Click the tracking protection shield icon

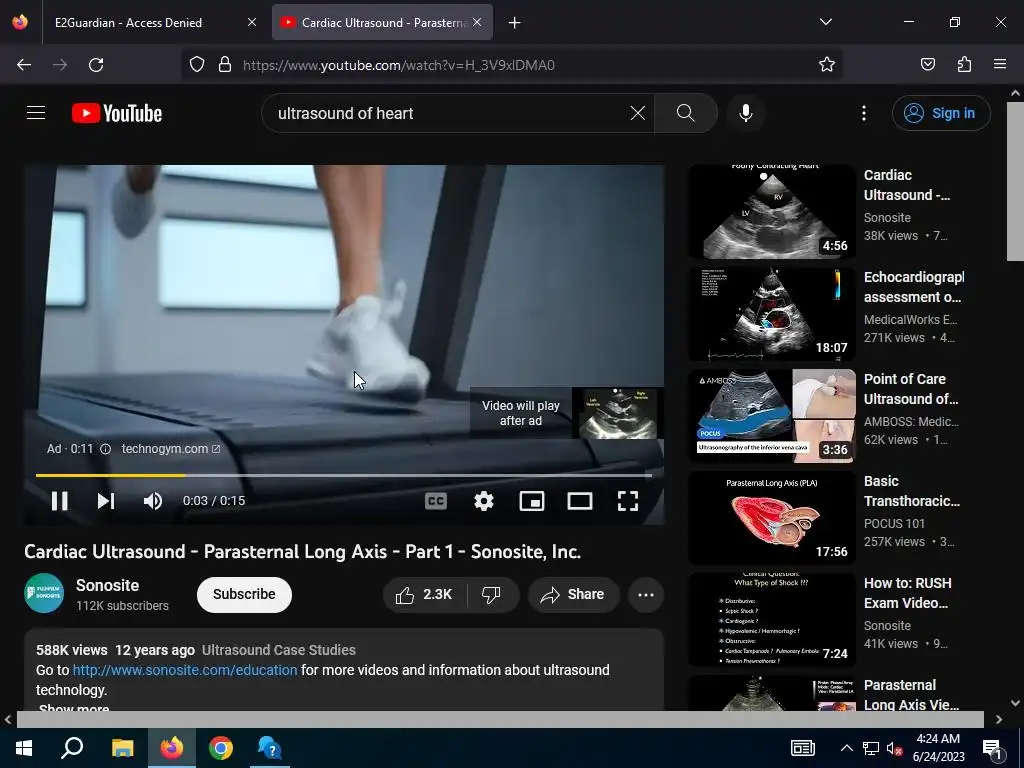(x=197, y=65)
